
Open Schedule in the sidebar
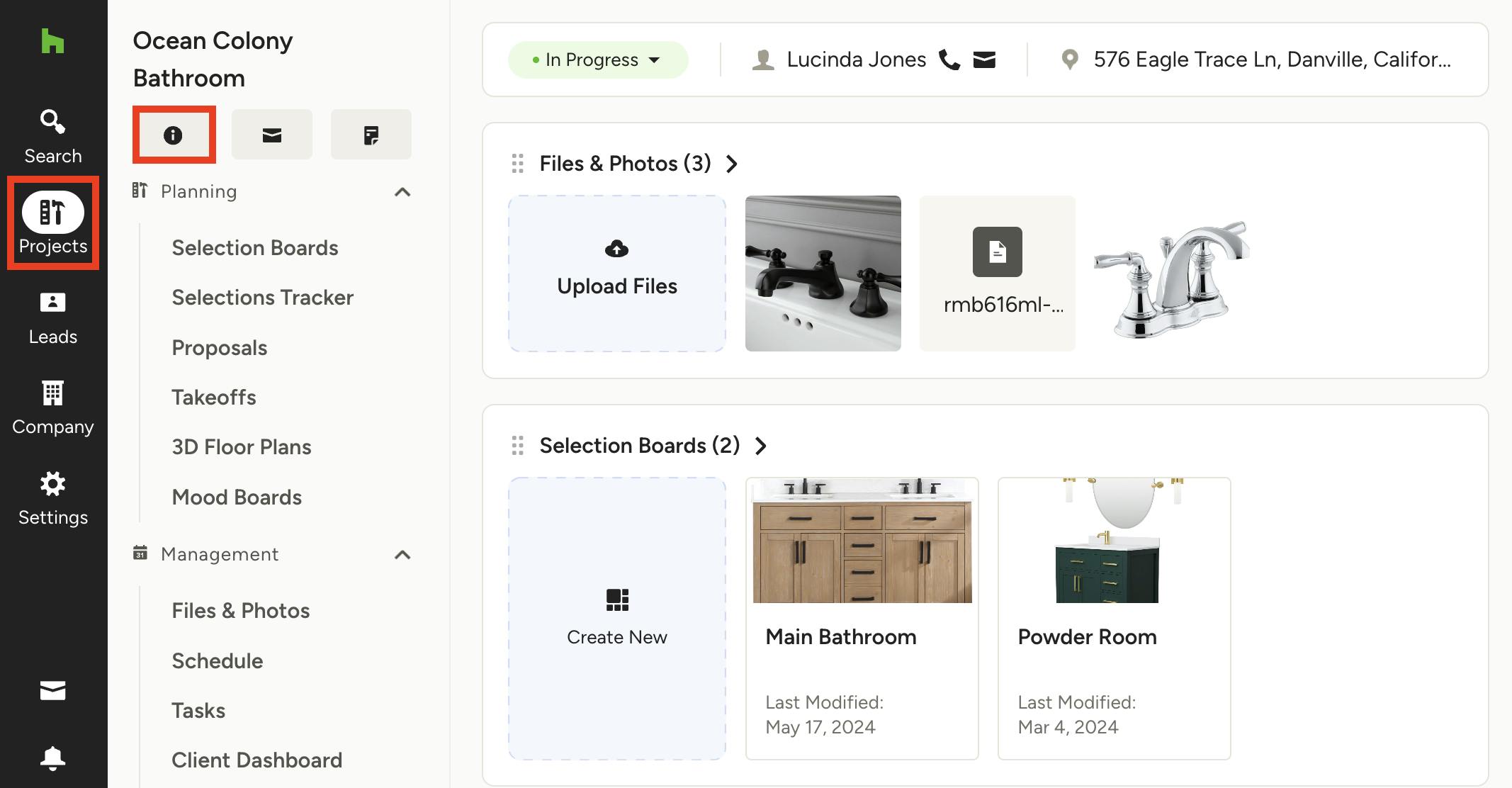(x=218, y=661)
